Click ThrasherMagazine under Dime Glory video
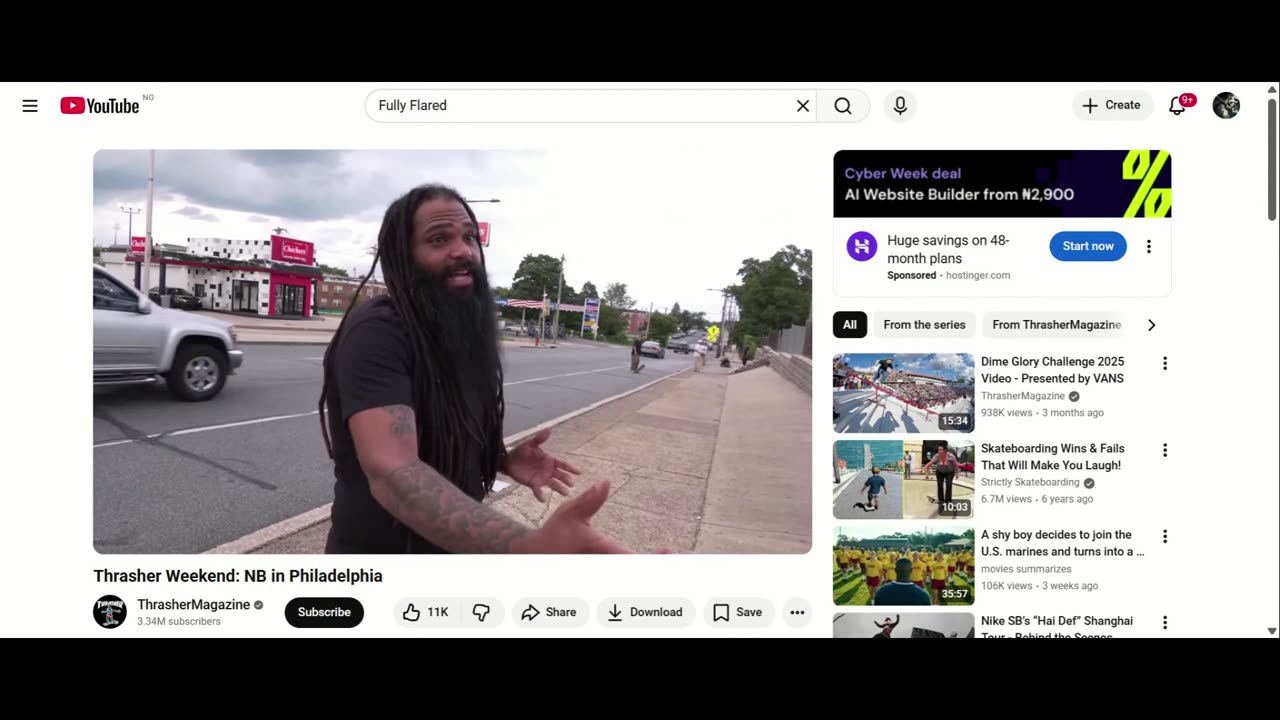1280x720 pixels. click(x=1023, y=396)
